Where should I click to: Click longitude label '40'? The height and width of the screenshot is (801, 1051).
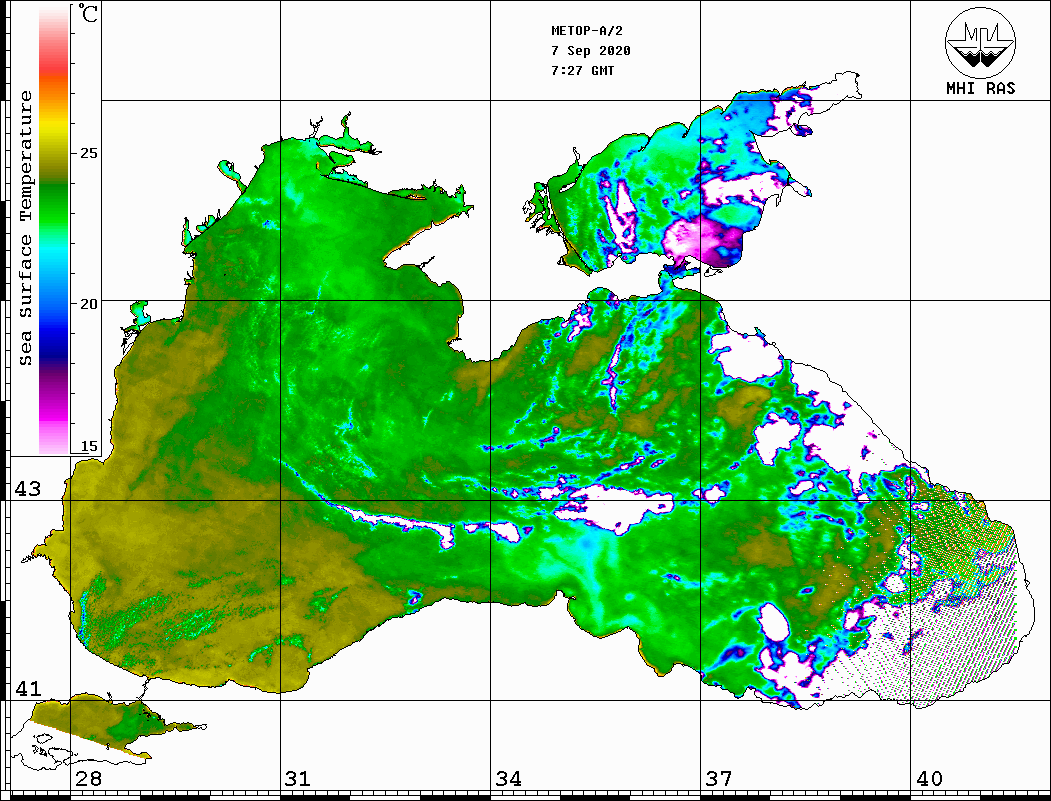coord(929,778)
